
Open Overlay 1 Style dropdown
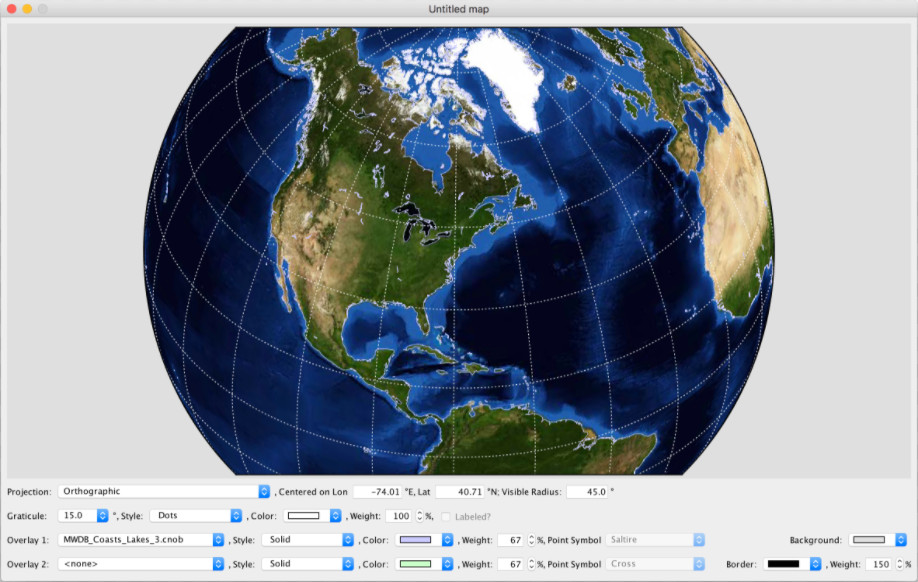(307, 540)
